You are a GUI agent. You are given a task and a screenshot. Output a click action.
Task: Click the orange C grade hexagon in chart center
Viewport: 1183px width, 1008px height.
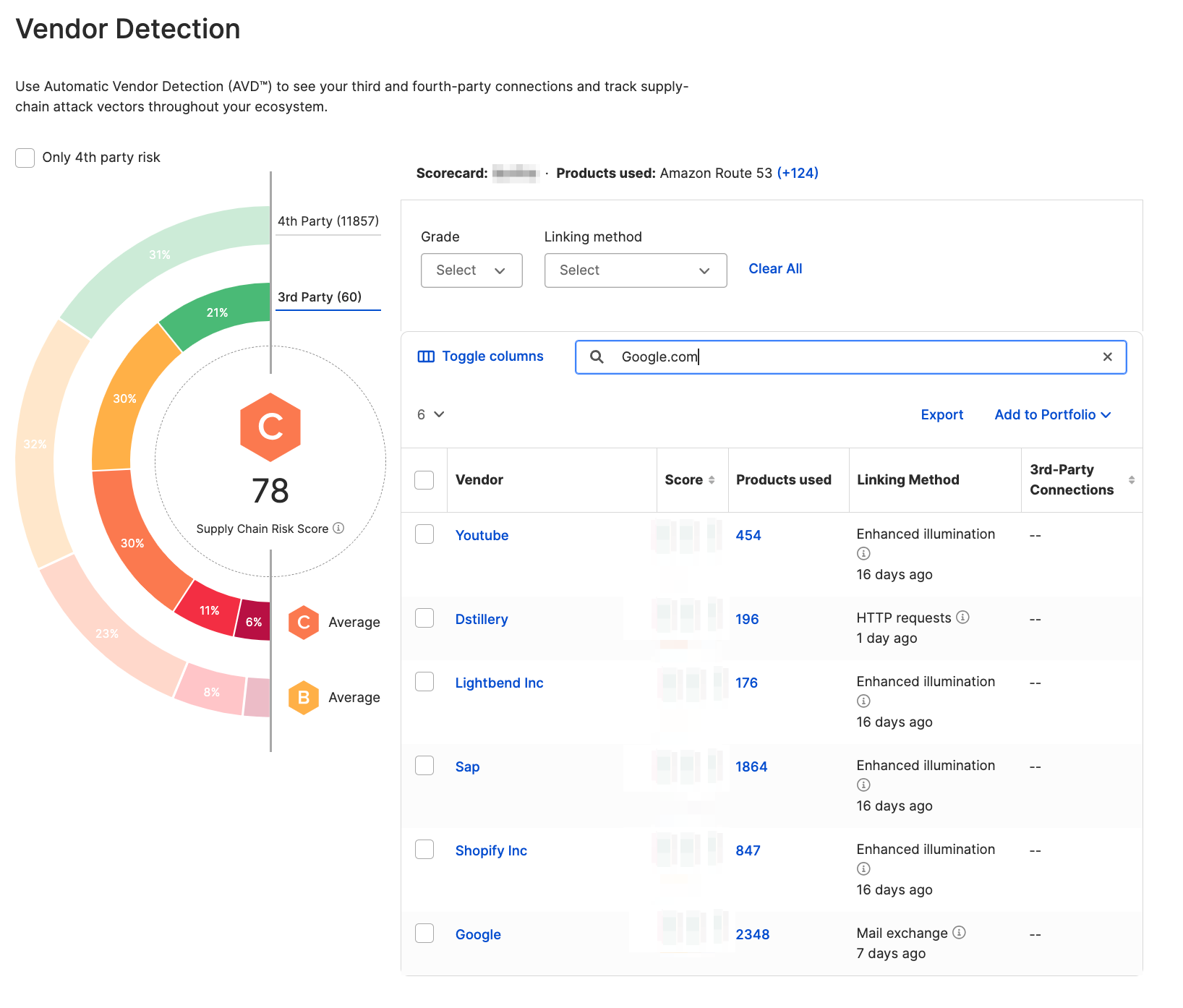tap(270, 427)
